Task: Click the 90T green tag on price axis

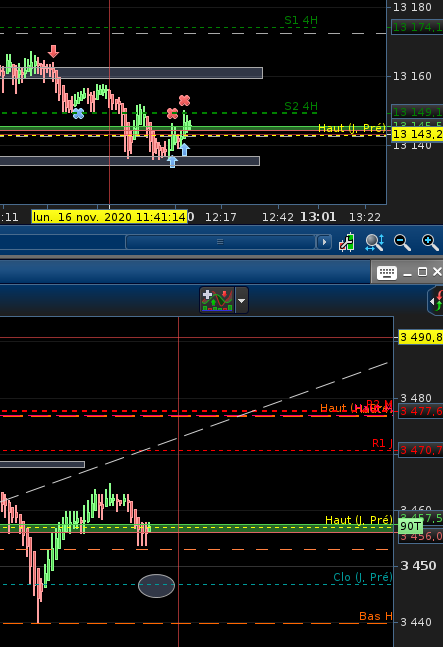Action: (x=411, y=527)
